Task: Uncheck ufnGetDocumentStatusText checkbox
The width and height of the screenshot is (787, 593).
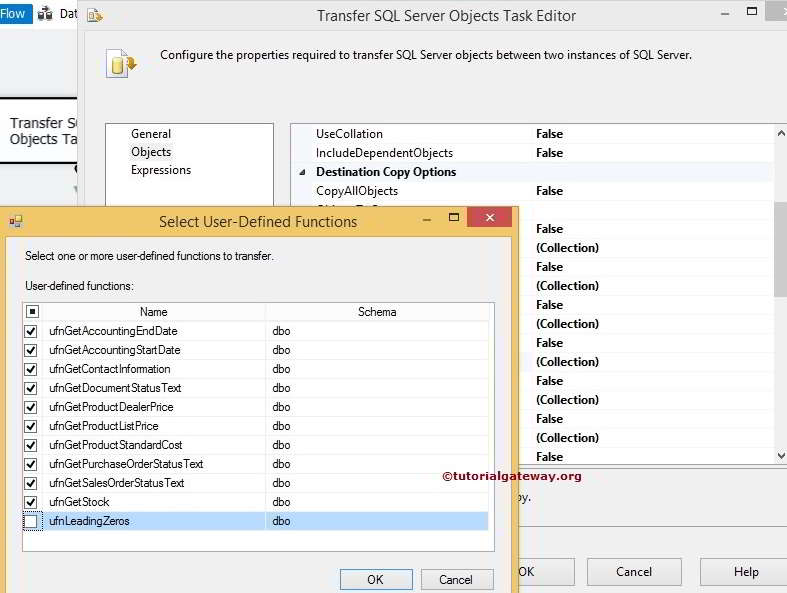Action: click(x=31, y=389)
